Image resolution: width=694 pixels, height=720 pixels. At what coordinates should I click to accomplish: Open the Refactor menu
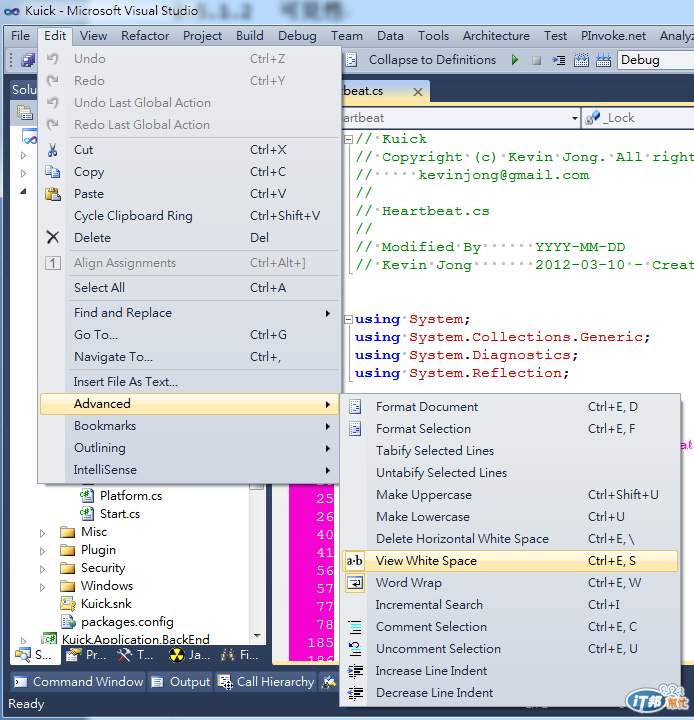coord(145,36)
